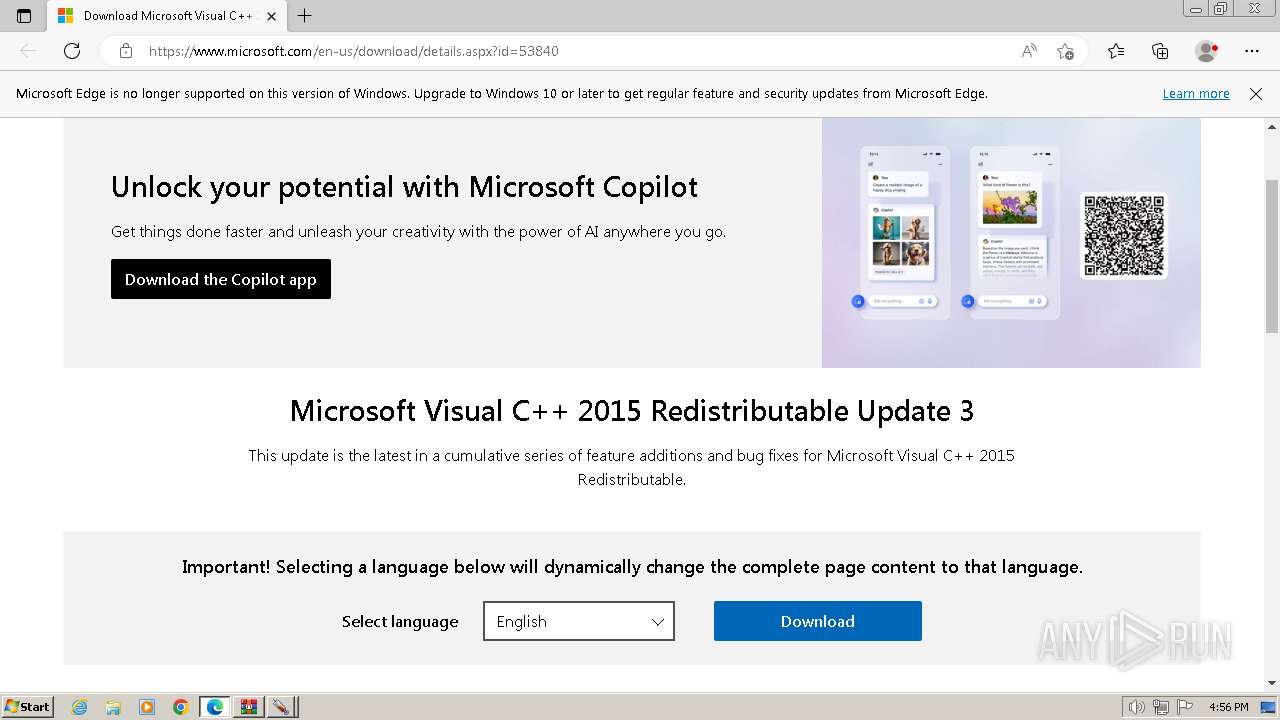Follow the Learn more link
This screenshot has width=1280, height=720.
click(1195, 94)
